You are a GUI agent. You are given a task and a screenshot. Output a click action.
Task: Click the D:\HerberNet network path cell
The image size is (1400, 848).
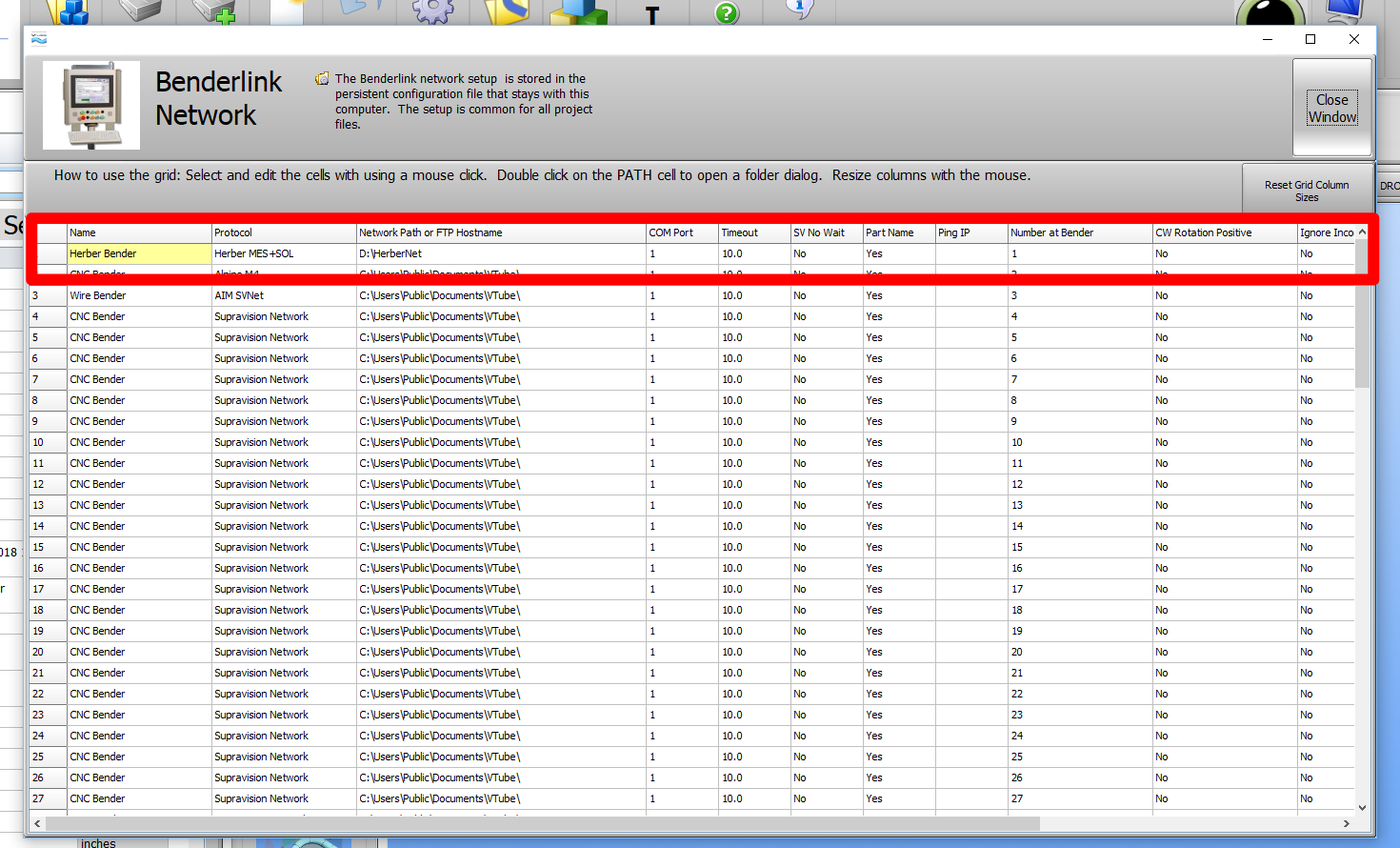pyautogui.click(x=501, y=254)
